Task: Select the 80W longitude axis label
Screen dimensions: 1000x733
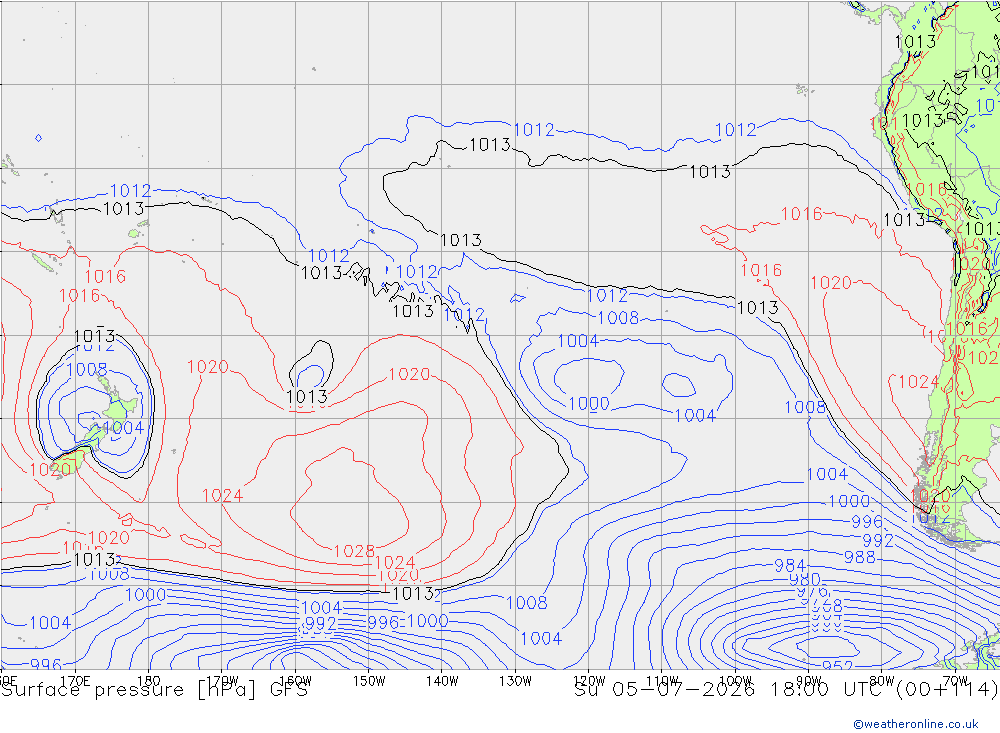Action: click(x=882, y=681)
